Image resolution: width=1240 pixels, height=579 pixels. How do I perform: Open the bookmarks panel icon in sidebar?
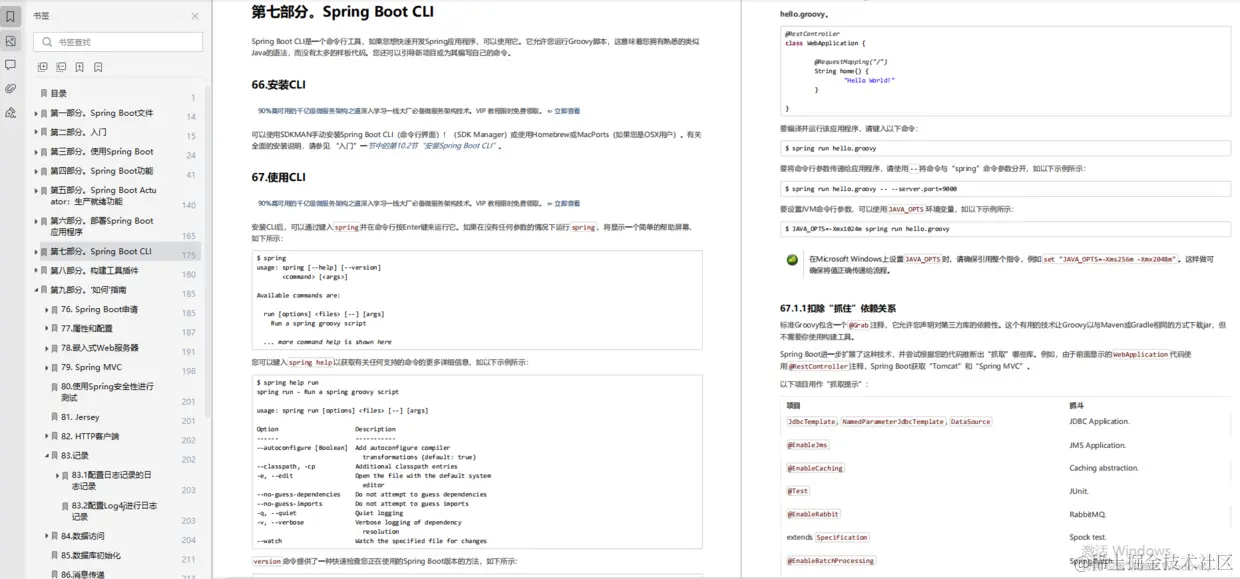[x=11, y=16]
